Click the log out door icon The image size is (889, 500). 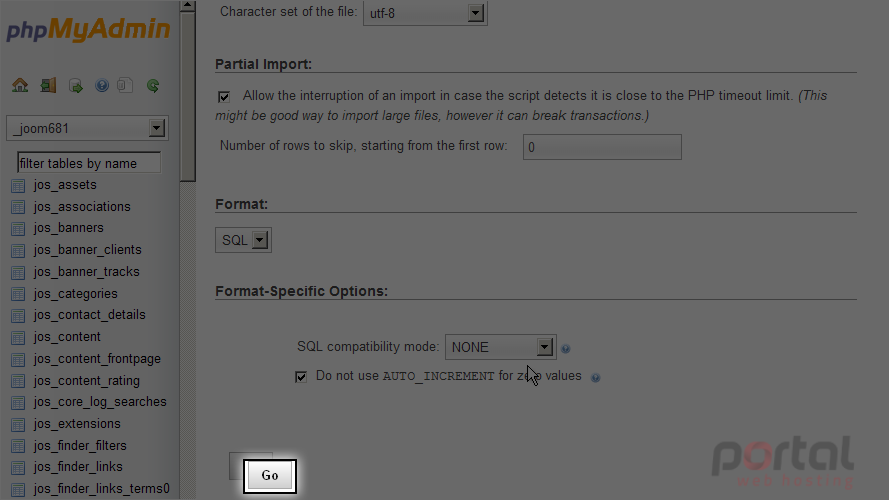[x=48, y=86]
